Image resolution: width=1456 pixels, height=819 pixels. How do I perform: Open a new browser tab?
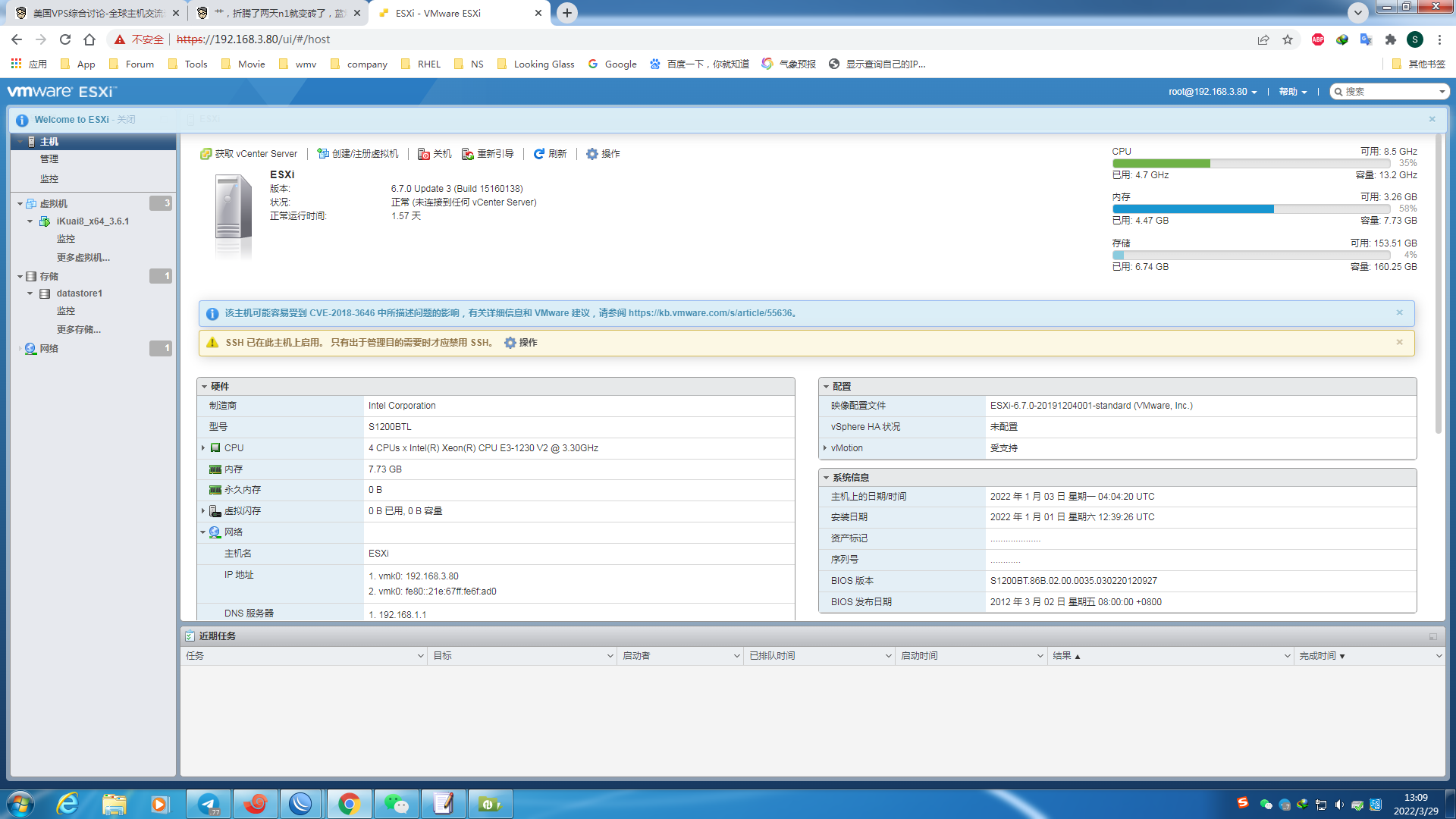(567, 13)
